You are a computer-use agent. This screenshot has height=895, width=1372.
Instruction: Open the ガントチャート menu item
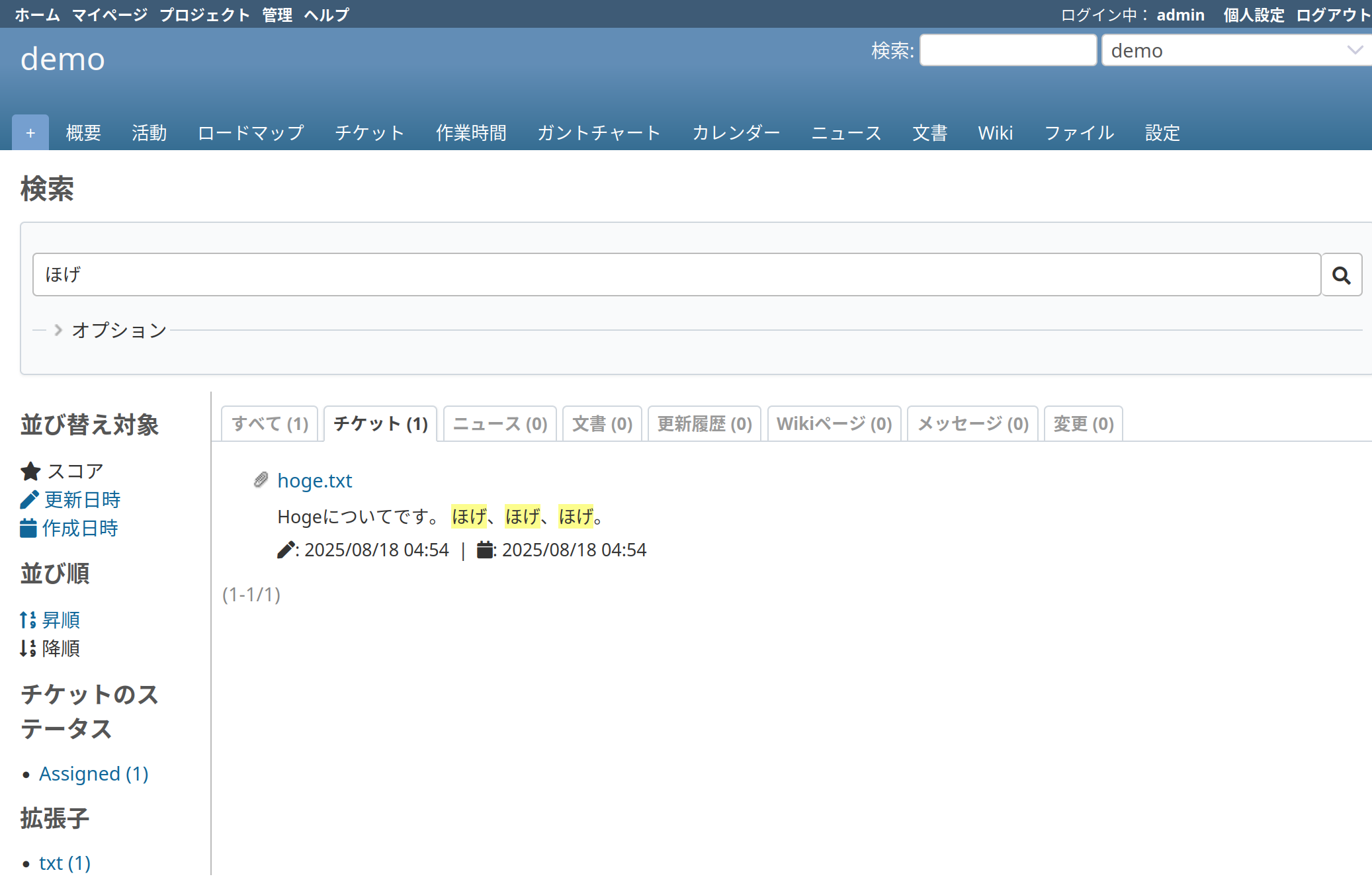tap(599, 133)
